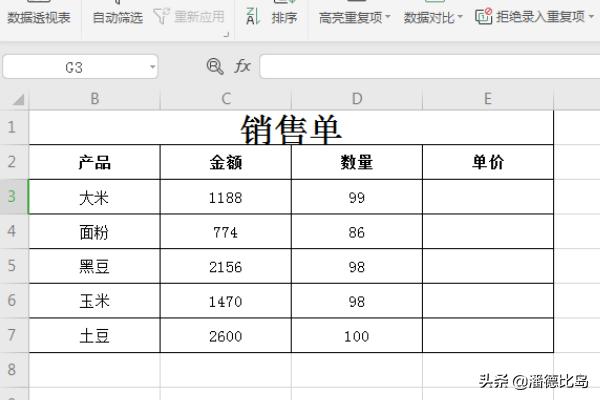
Task: Open the Name Box dropdown arrow
Action: [152, 67]
